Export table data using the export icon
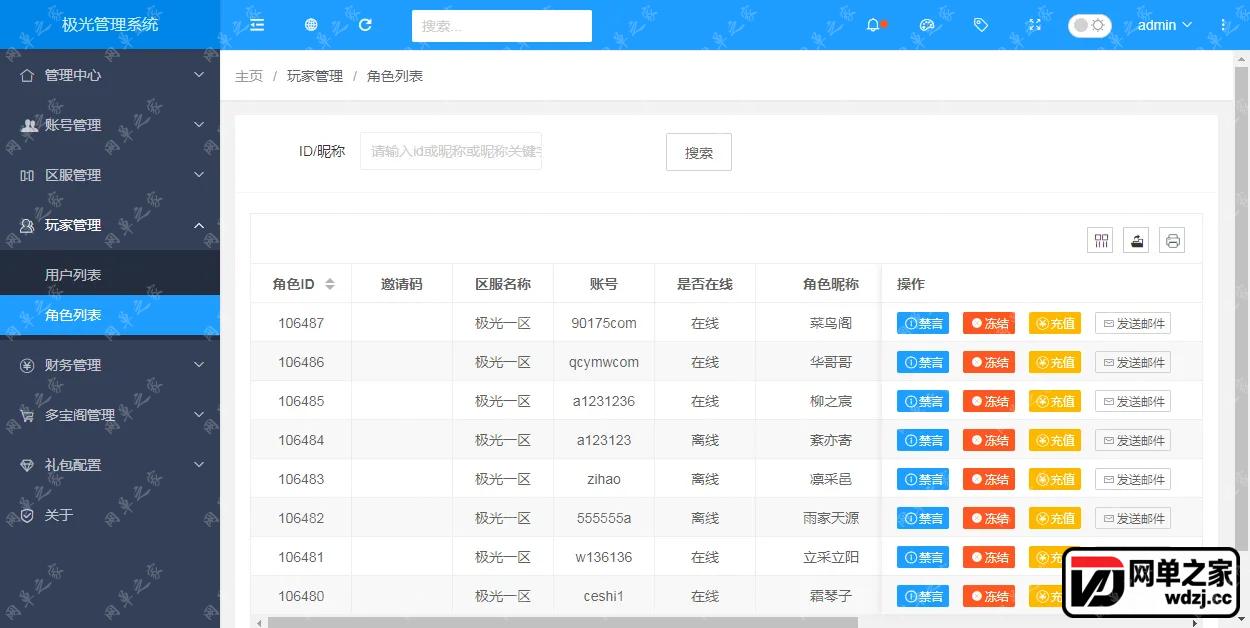 click(x=1136, y=240)
